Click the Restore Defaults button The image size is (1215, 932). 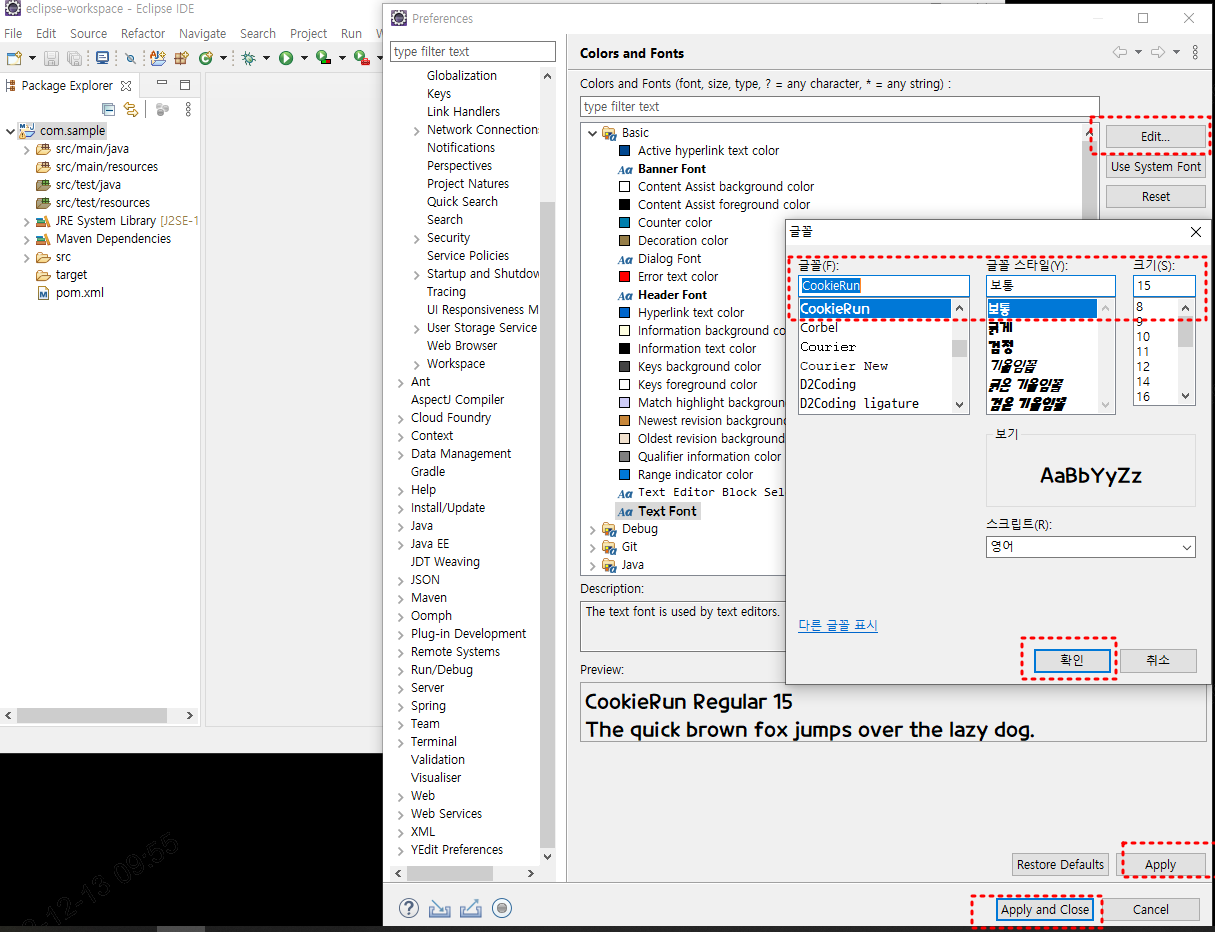coord(1060,864)
